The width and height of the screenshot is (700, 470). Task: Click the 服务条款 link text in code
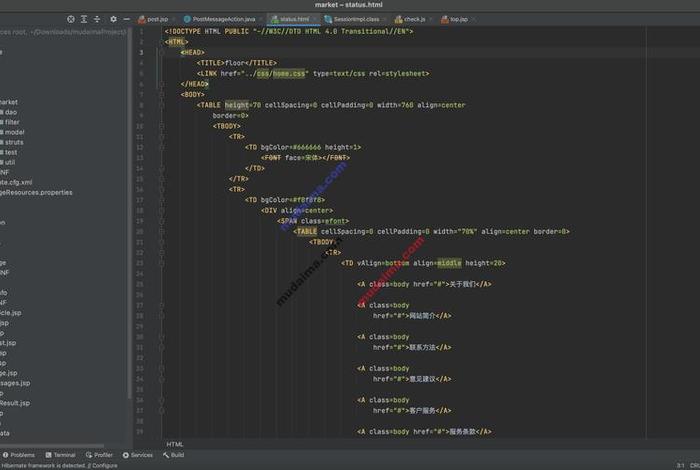pos(462,432)
